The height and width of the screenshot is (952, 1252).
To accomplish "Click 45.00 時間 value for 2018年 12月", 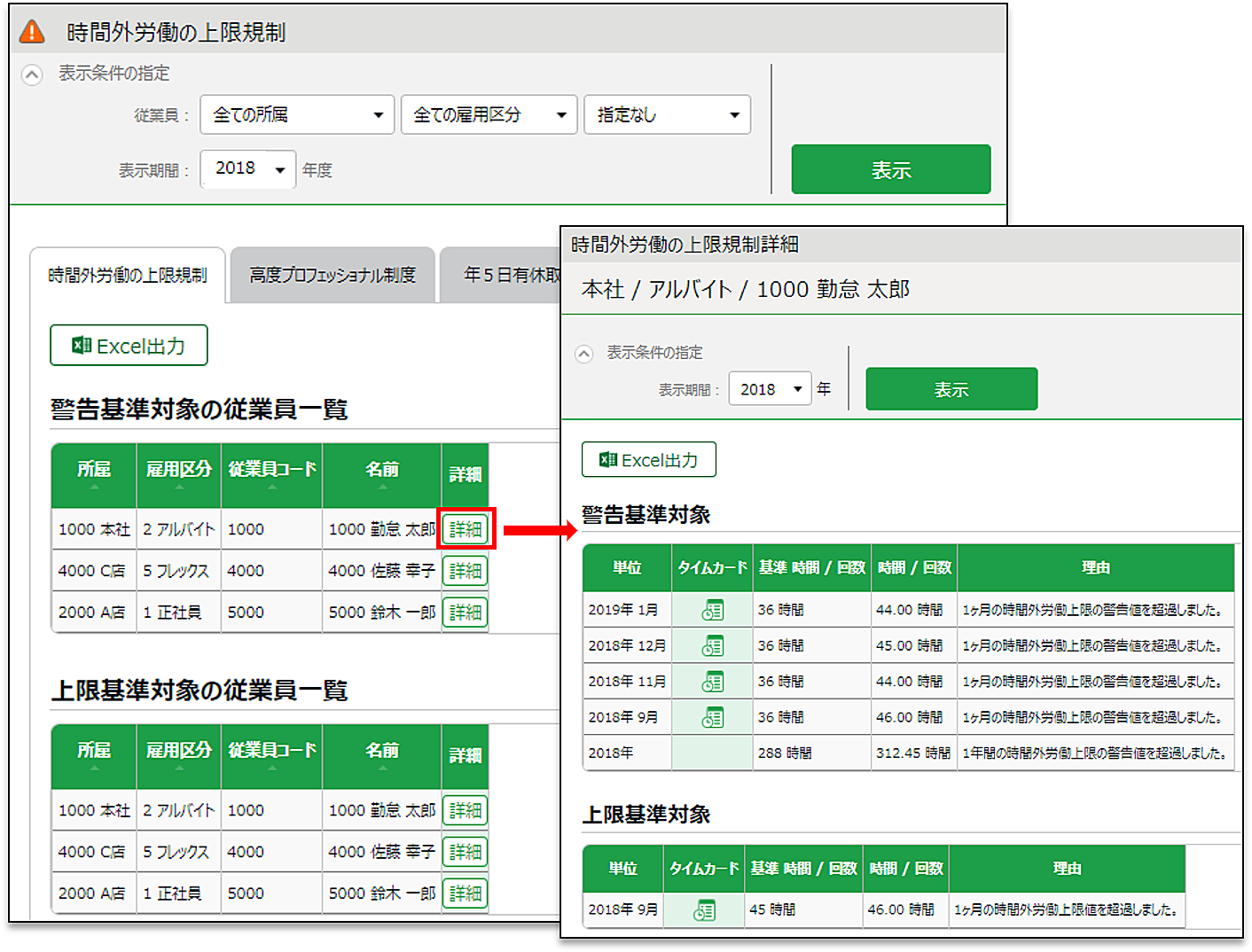I will point(910,645).
